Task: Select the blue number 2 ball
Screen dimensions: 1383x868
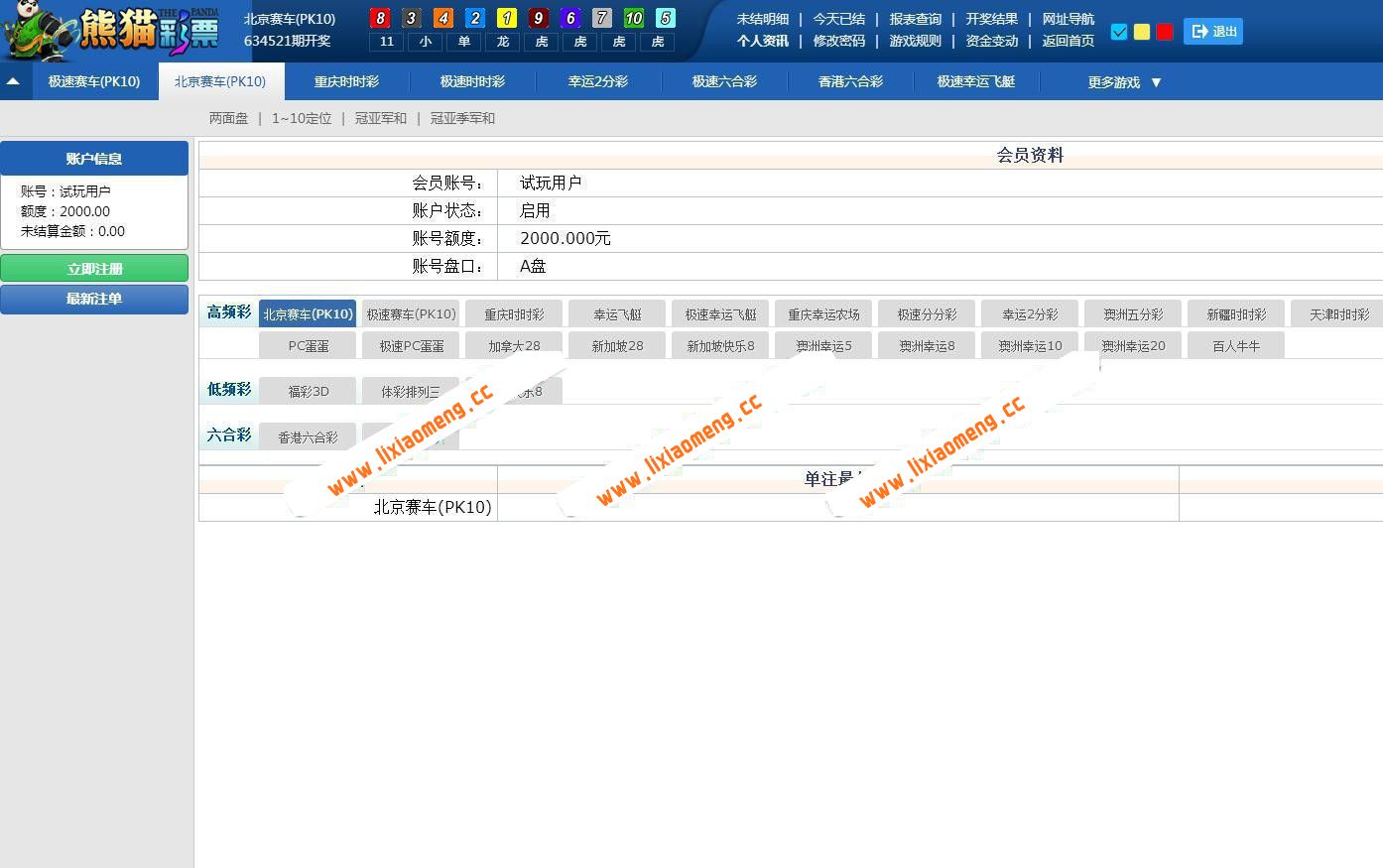Action: (x=476, y=18)
